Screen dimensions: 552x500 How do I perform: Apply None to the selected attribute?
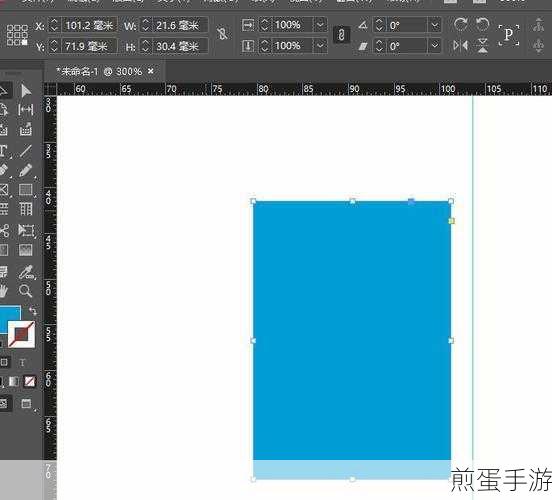coord(30,381)
